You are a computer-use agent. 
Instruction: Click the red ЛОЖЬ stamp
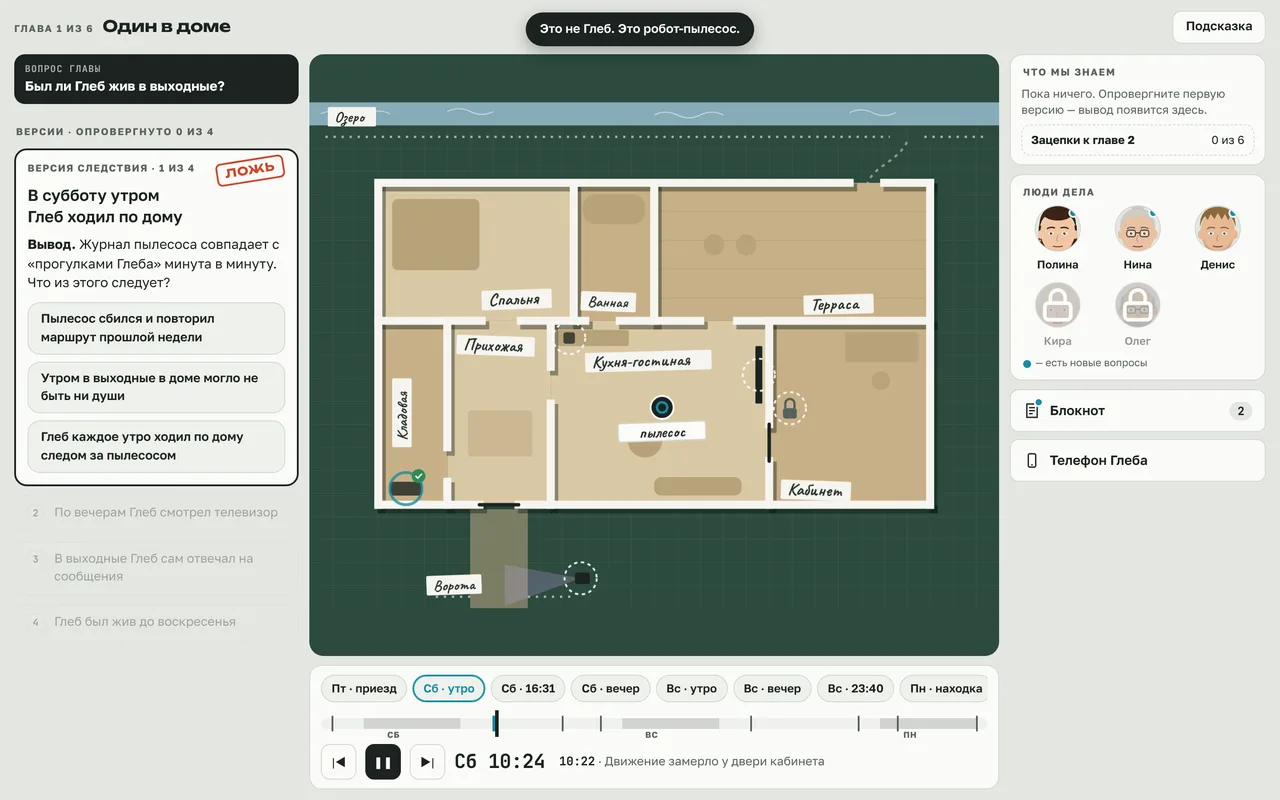(250, 170)
